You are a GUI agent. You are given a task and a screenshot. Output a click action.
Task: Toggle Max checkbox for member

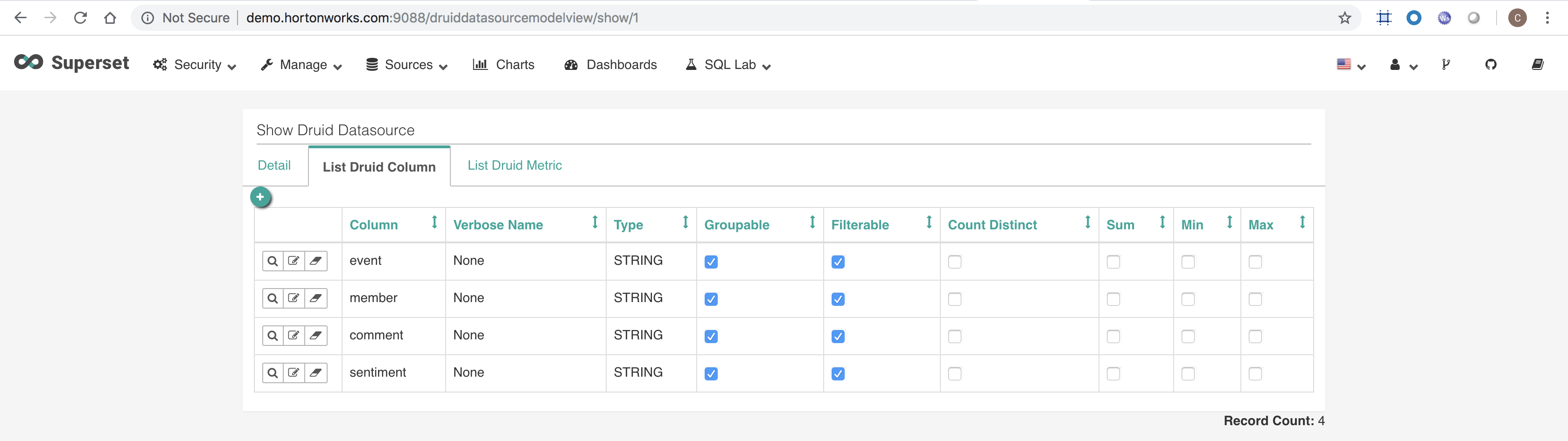[1255, 299]
